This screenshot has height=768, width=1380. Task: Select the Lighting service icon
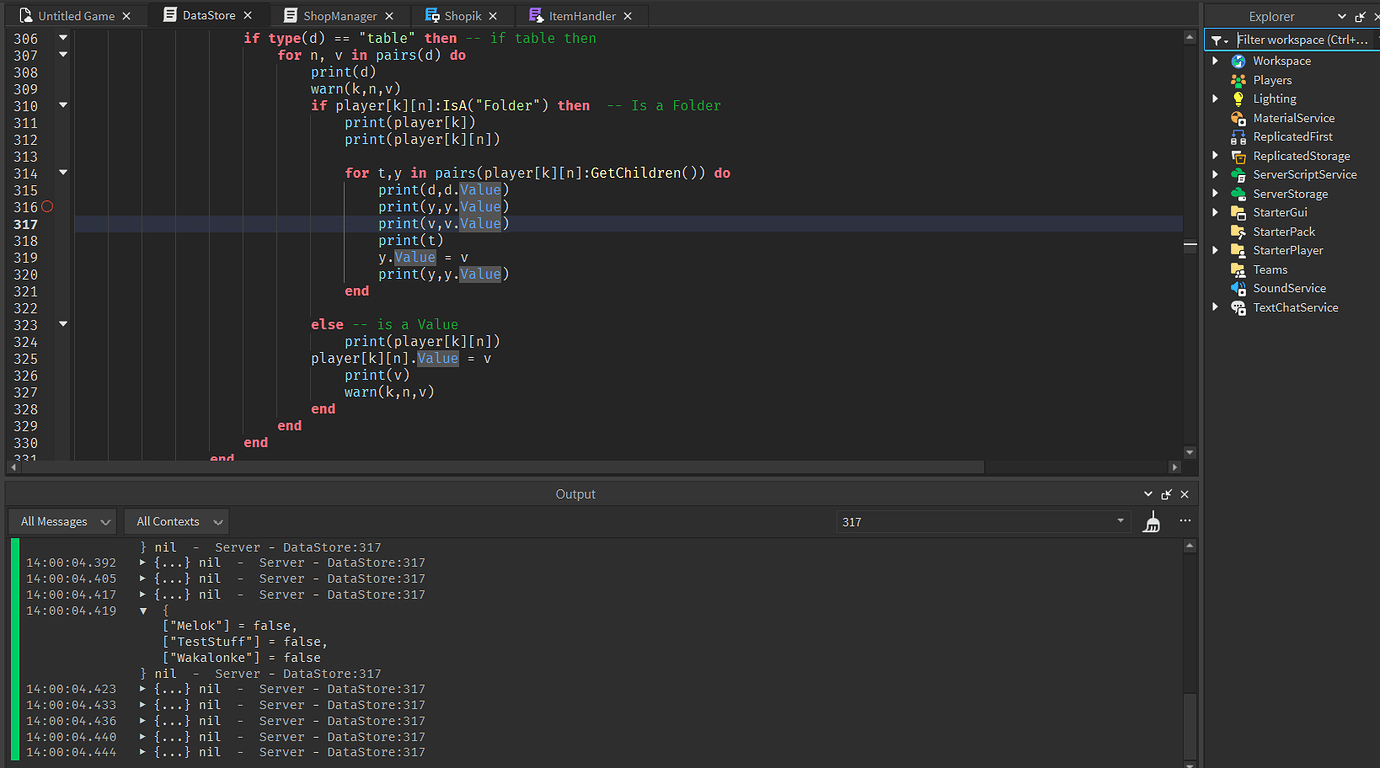coord(1238,98)
